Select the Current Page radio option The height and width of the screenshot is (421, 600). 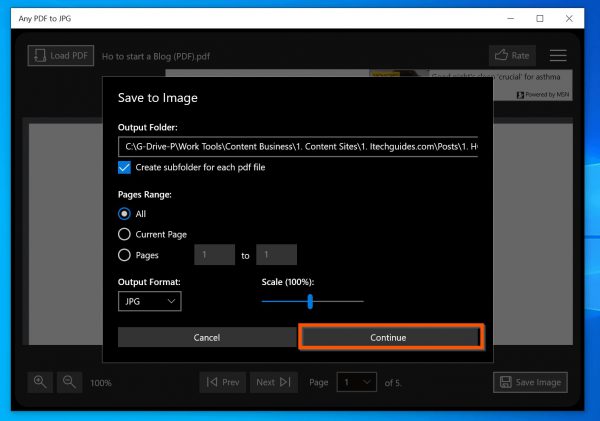pos(125,234)
